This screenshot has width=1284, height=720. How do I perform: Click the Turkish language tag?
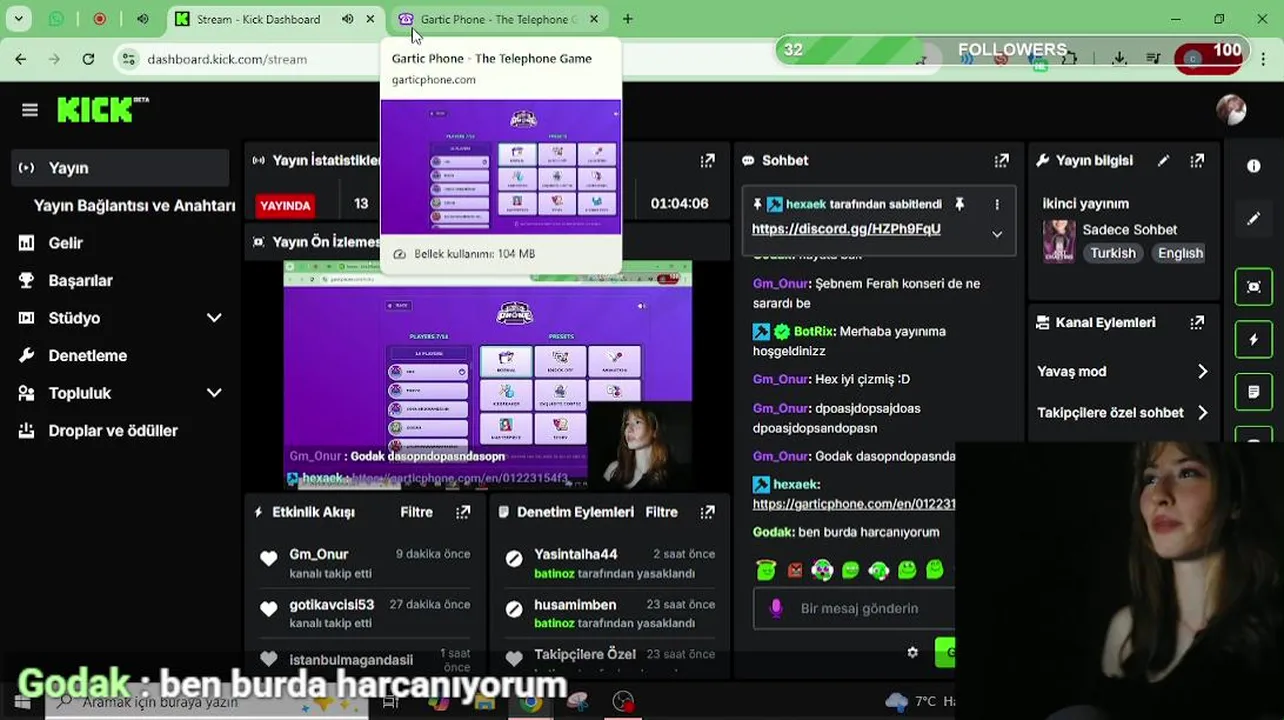point(1113,253)
